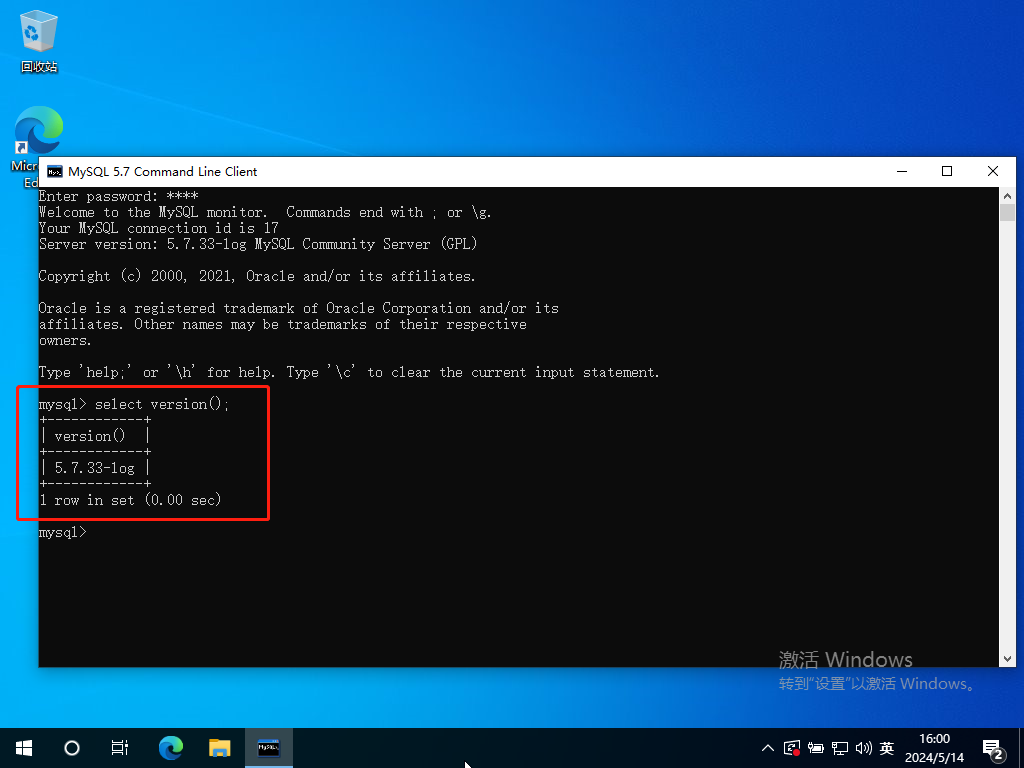Viewport: 1024px width, 768px height.
Task: Click the MySQL console window title icon
Action: [53, 172]
